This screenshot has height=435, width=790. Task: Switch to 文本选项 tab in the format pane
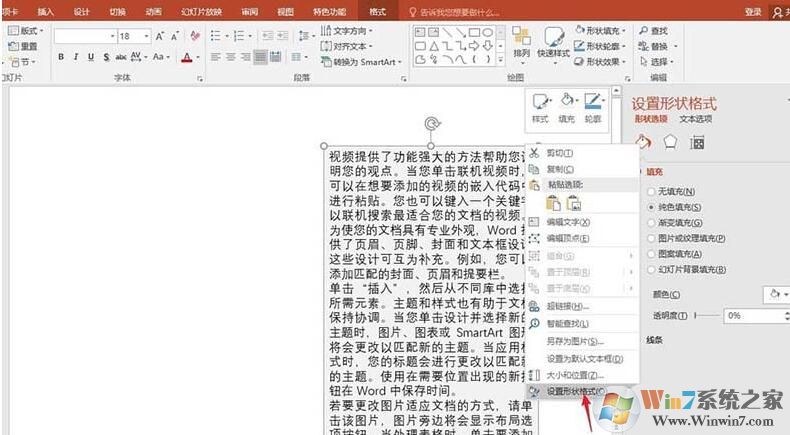[695, 119]
